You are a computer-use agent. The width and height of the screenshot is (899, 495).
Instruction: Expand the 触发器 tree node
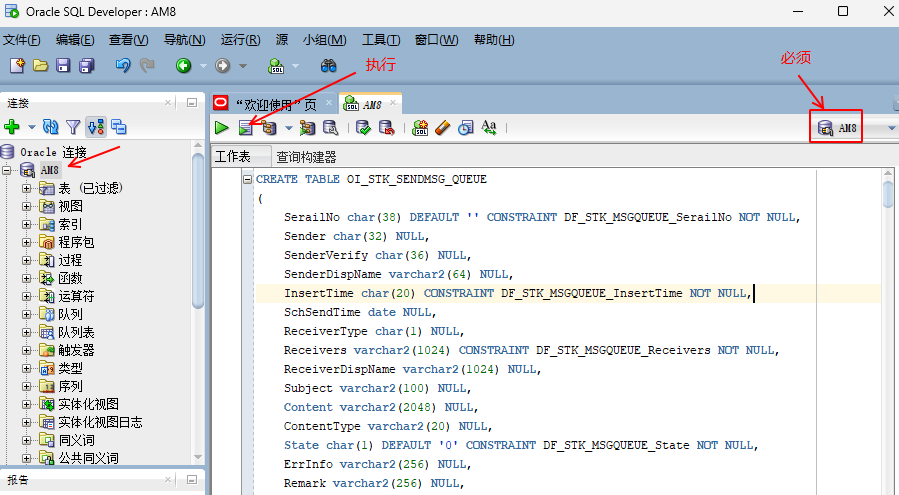tap(27, 350)
